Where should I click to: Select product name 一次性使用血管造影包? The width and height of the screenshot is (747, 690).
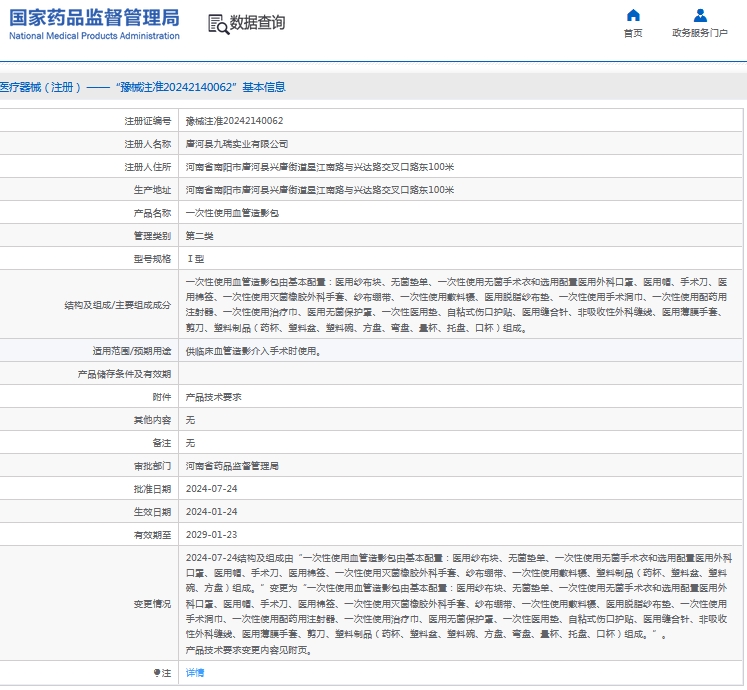(x=232, y=213)
